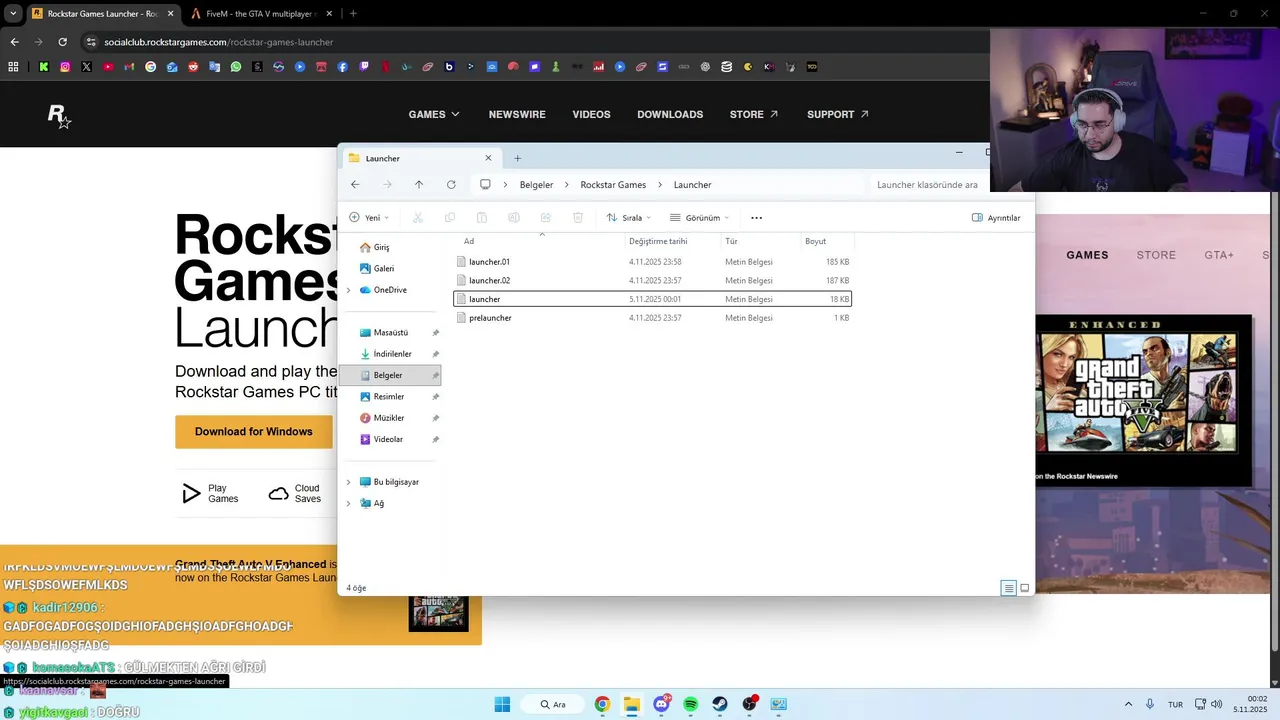Select the launcher.01 file

pos(653,262)
